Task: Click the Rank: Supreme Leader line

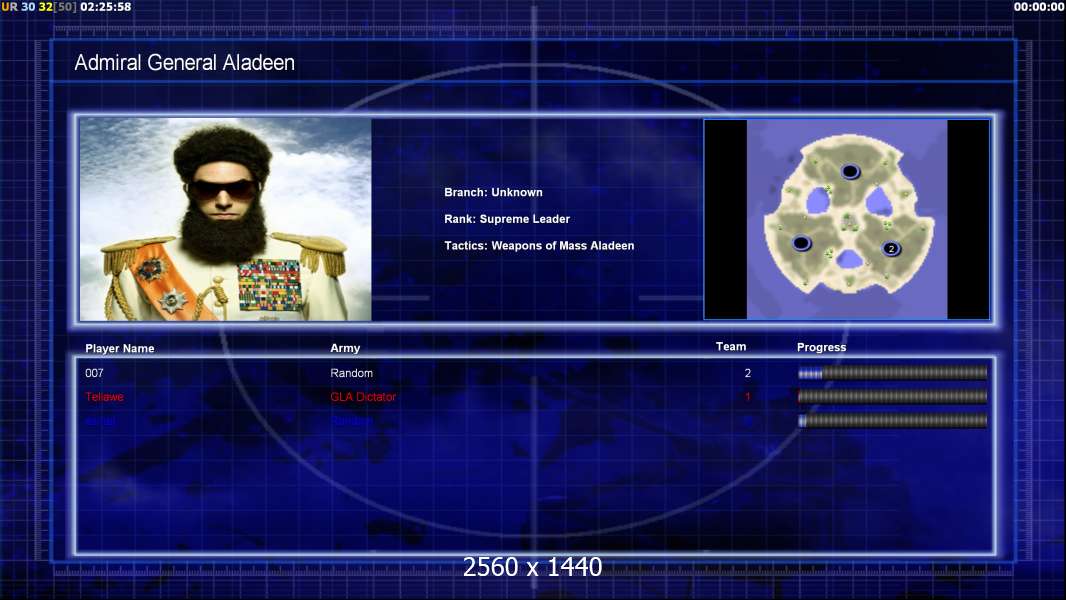Action: coord(507,219)
